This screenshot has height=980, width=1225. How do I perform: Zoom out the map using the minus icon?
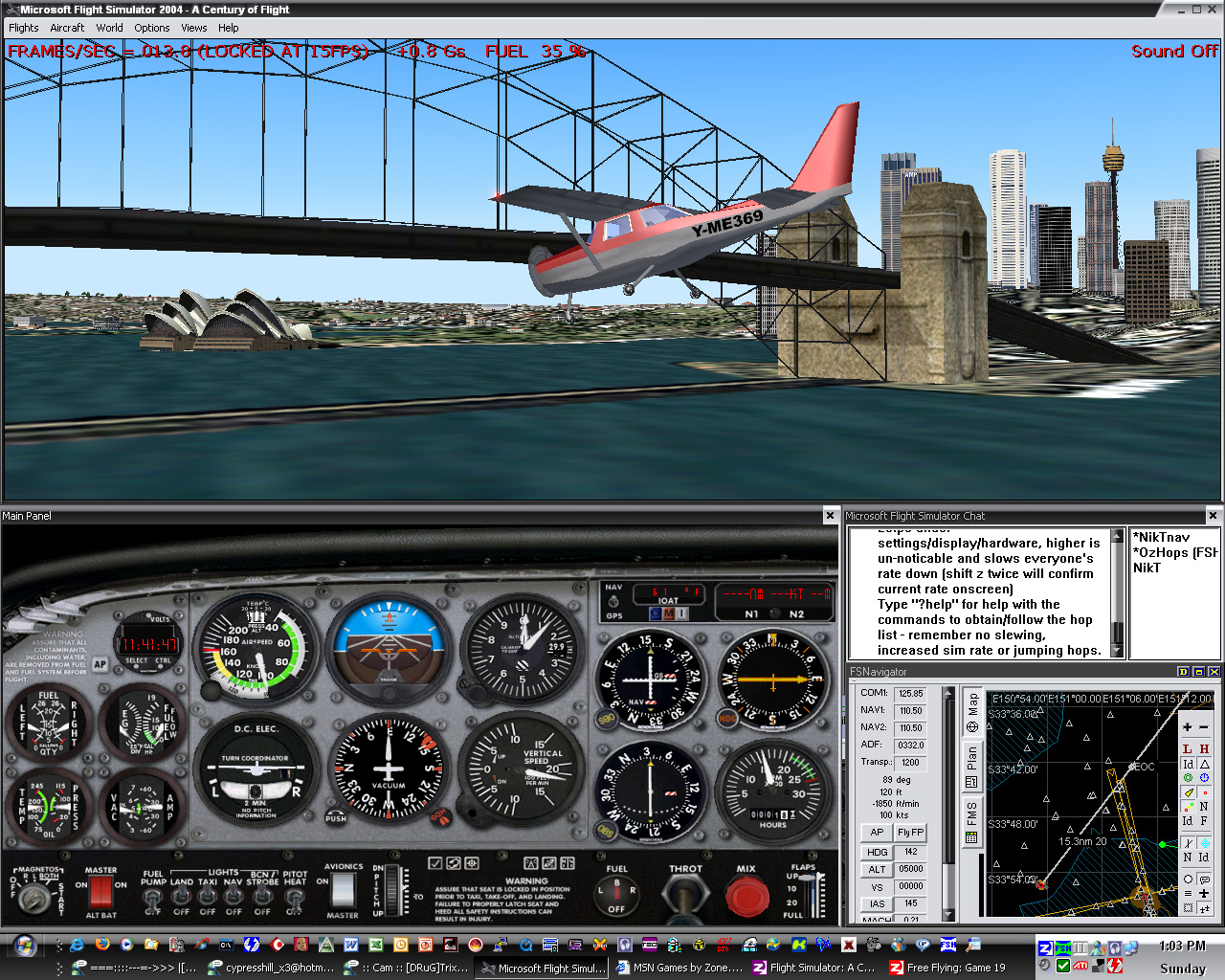click(x=1204, y=727)
